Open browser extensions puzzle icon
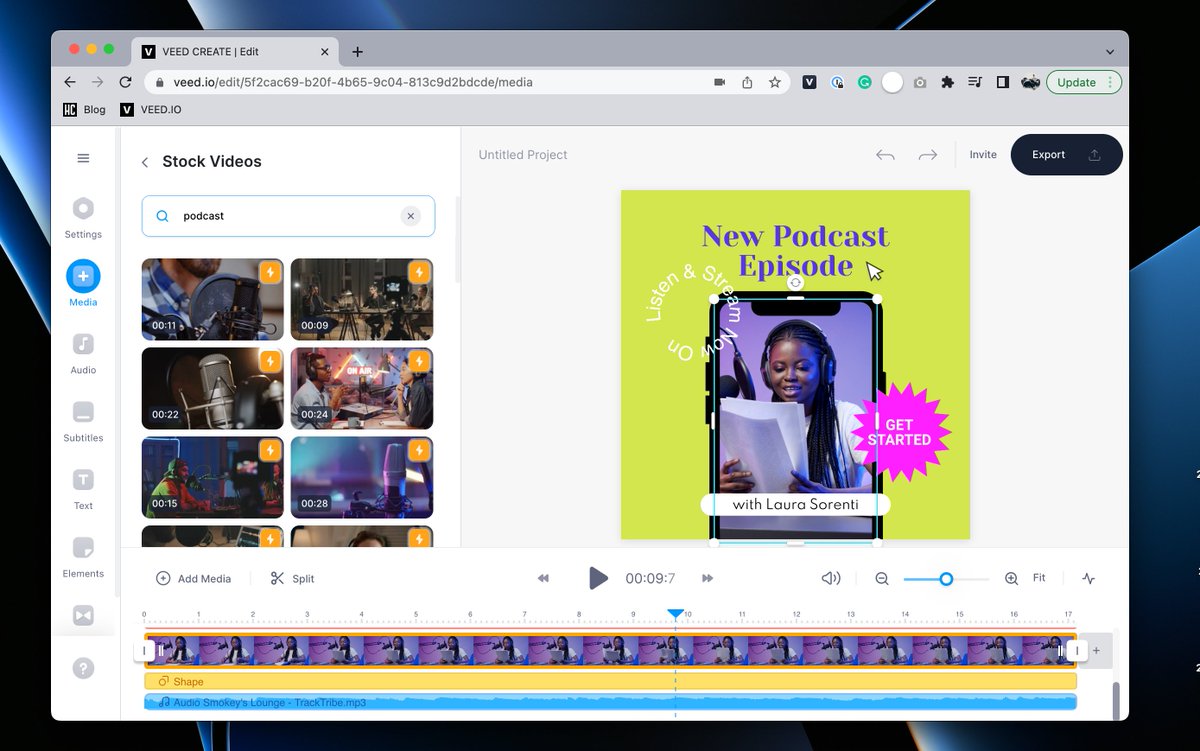This screenshot has height=751, width=1200. click(948, 82)
